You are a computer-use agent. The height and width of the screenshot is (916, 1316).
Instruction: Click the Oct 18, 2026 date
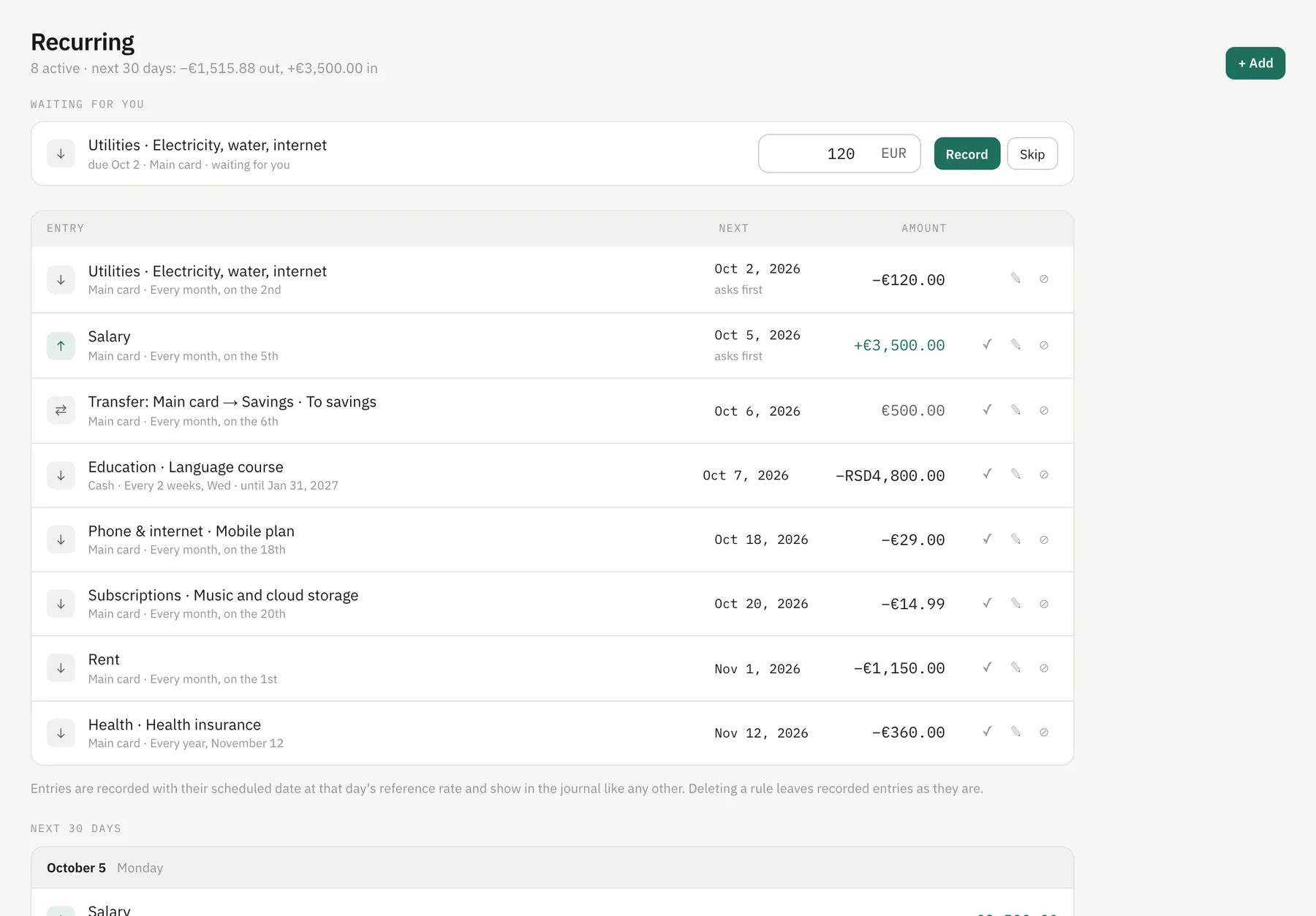tap(761, 540)
